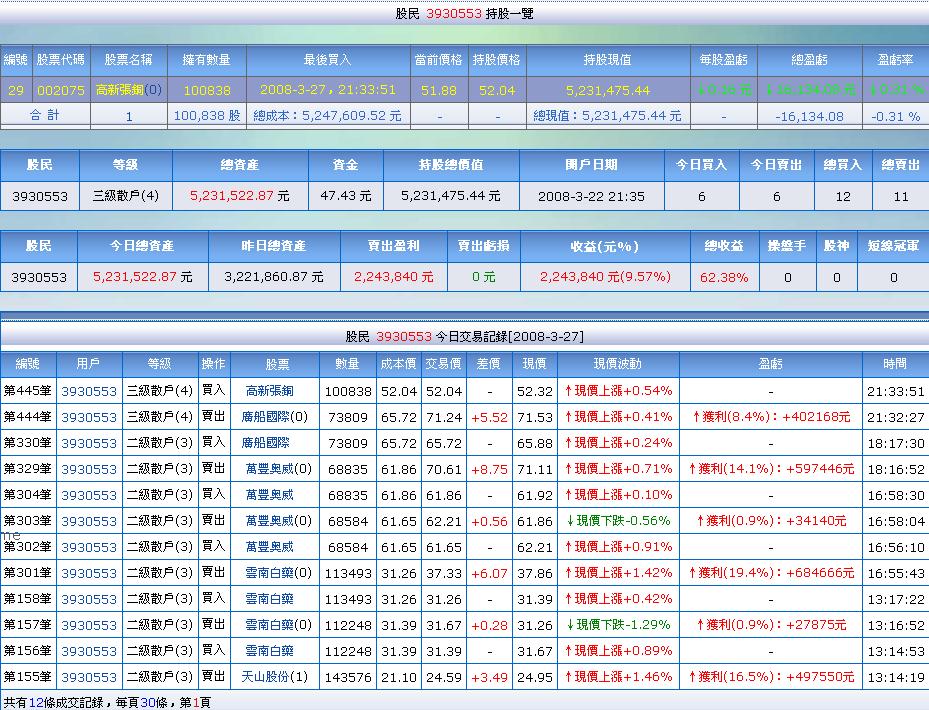This screenshot has height=710, width=929.
Task: Click the -0.31 % loss rate in 合計 row
Action: click(x=898, y=116)
